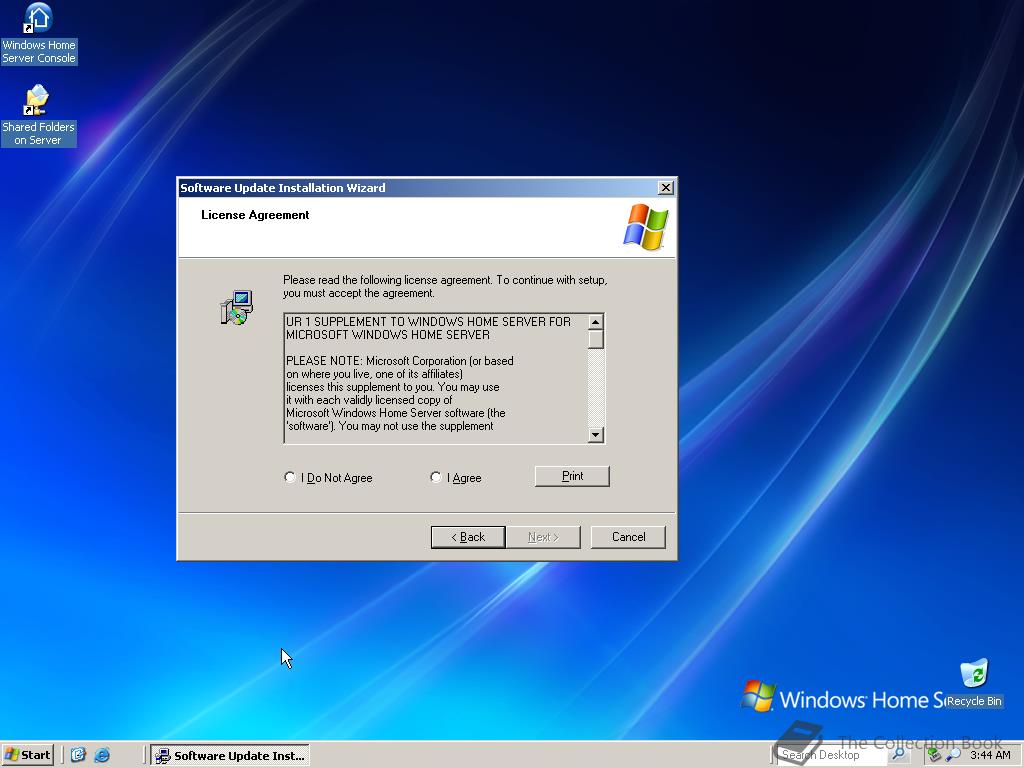Image resolution: width=1024 pixels, height=768 pixels.
Task: Select the I Agree radio button
Action: tap(456, 477)
